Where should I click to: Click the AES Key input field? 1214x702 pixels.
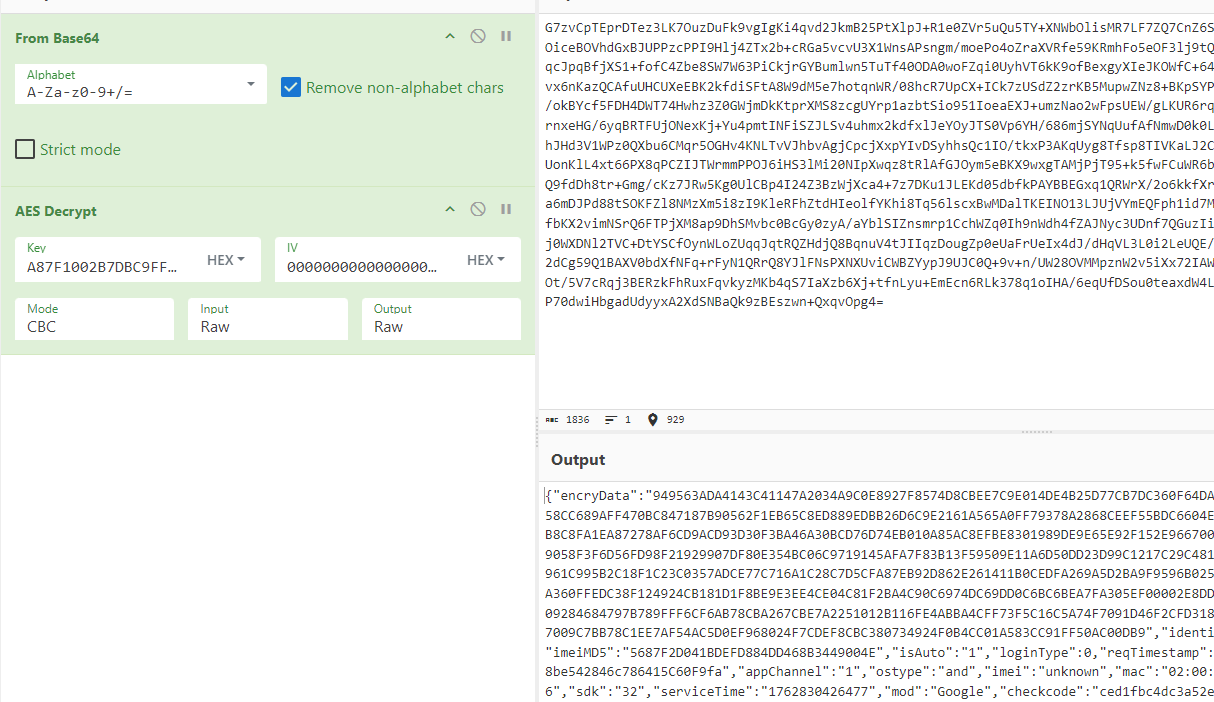(105, 267)
